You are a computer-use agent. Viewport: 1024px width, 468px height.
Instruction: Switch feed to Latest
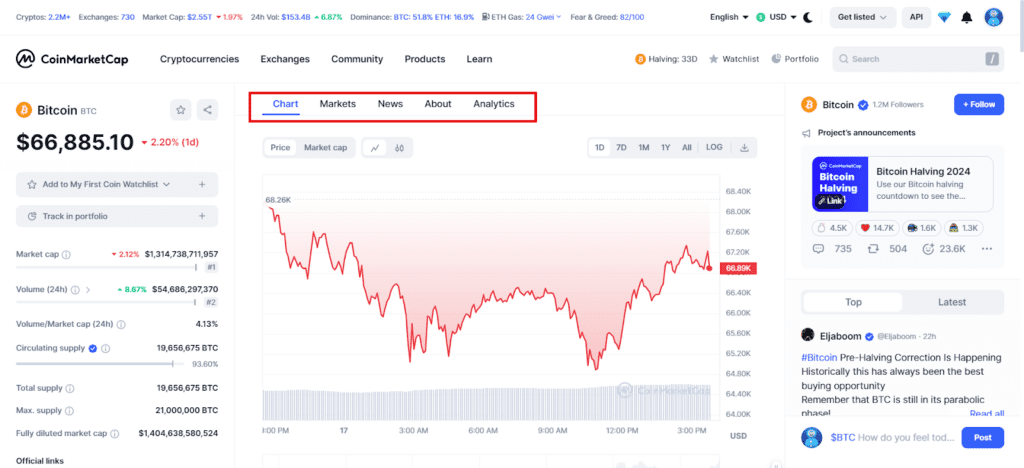pos(952,302)
